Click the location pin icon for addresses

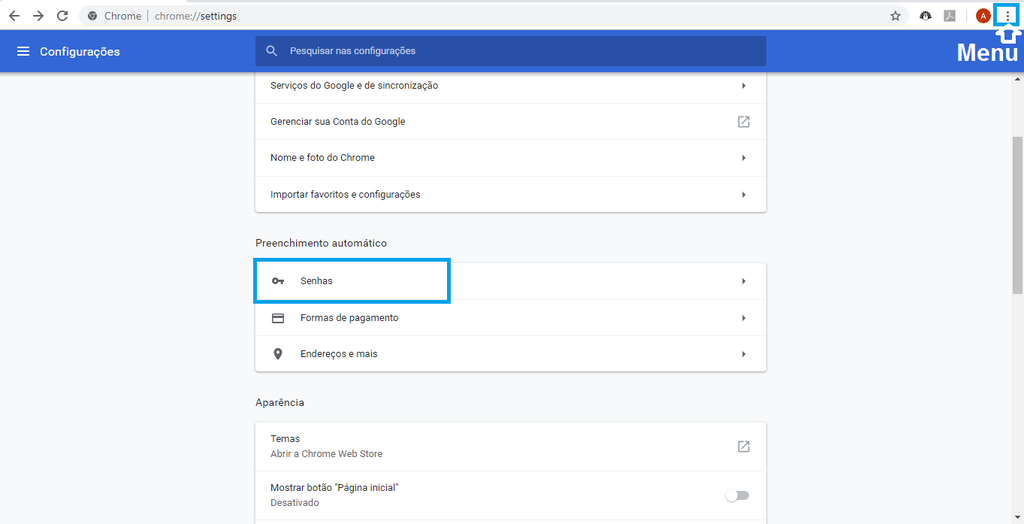278,354
